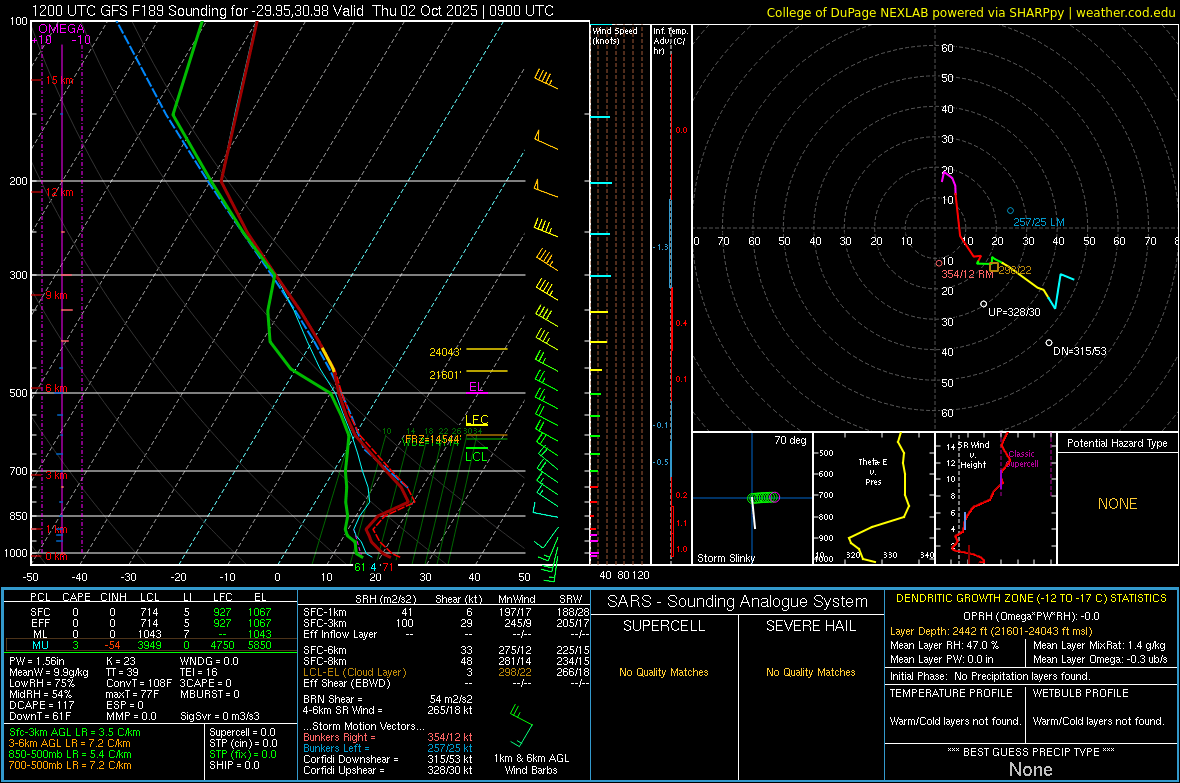Click the Supercell = 0.0 parameter

(242, 733)
